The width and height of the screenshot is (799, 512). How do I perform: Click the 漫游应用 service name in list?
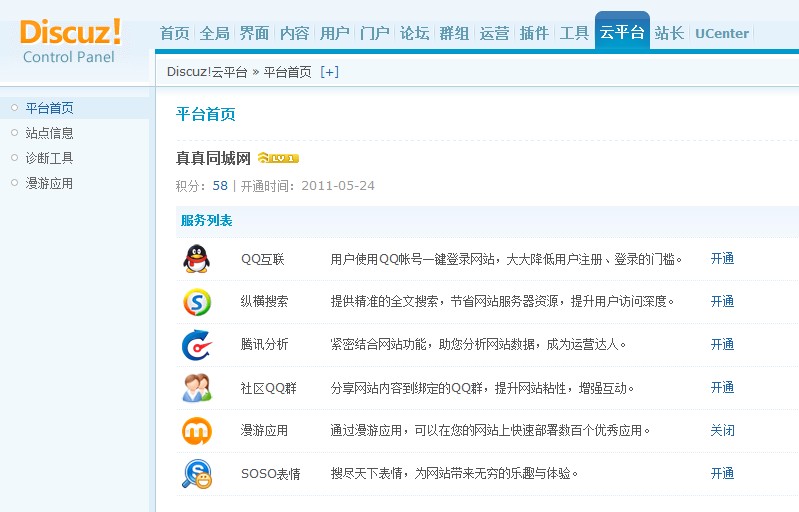pos(264,431)
